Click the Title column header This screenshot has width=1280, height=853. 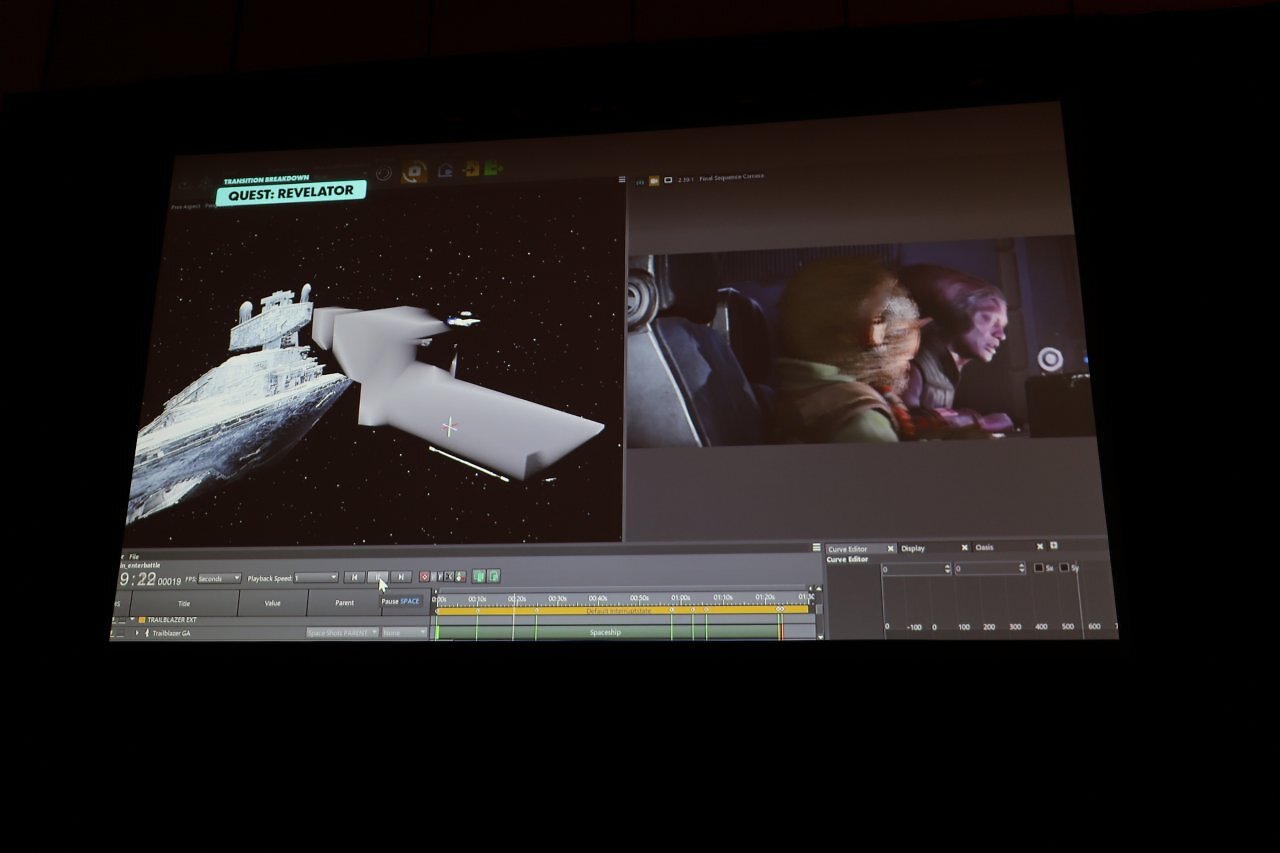pyautogui.click(x=184, y=603)
